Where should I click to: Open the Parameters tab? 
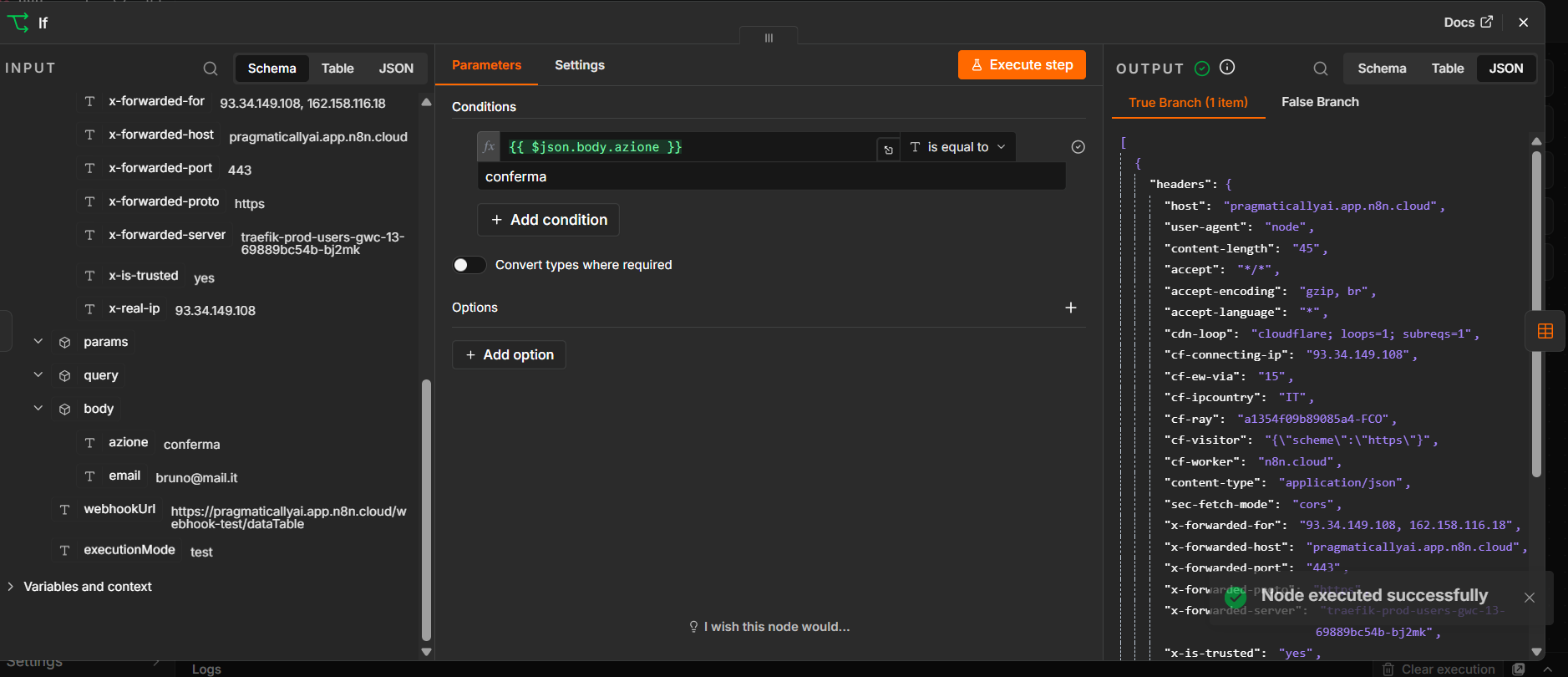click(486, 65)
